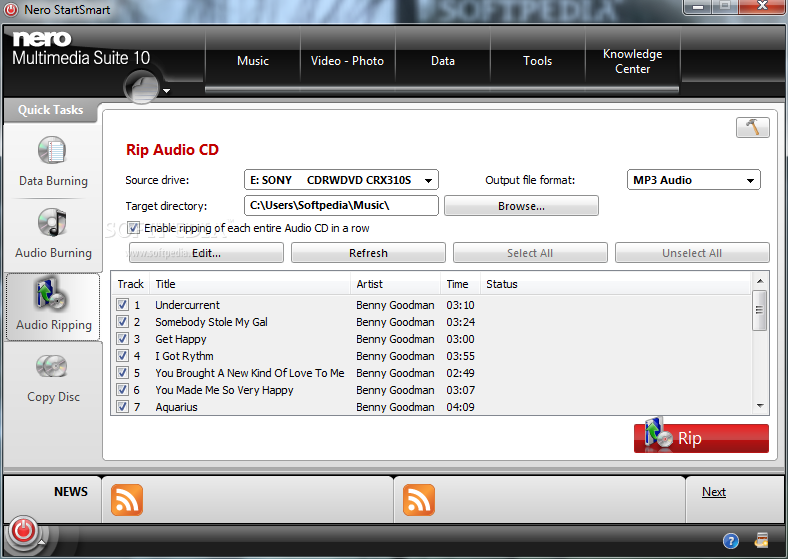Toggle Enable ripping of each entire Audio CD
The height and width of the screenshot is (559, 788).
(x=133, y=228)
